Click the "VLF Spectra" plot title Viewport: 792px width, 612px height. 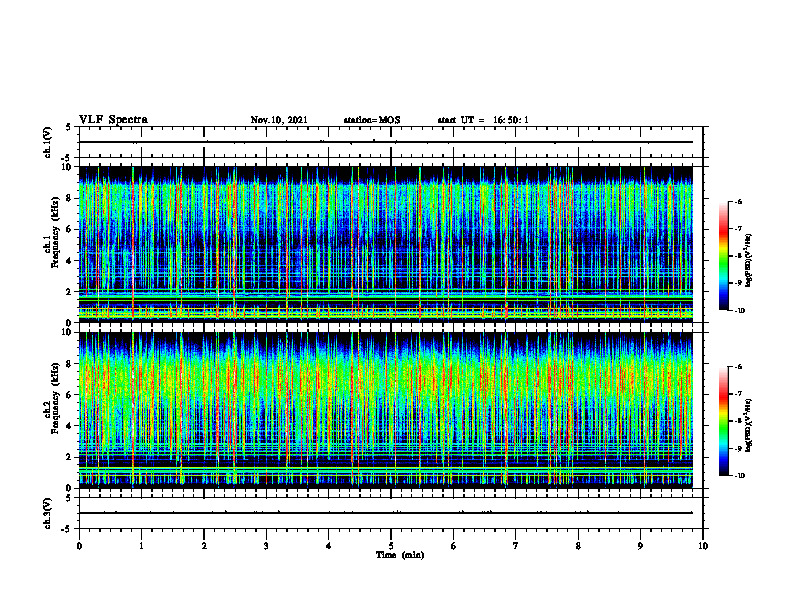pos(113,120)
